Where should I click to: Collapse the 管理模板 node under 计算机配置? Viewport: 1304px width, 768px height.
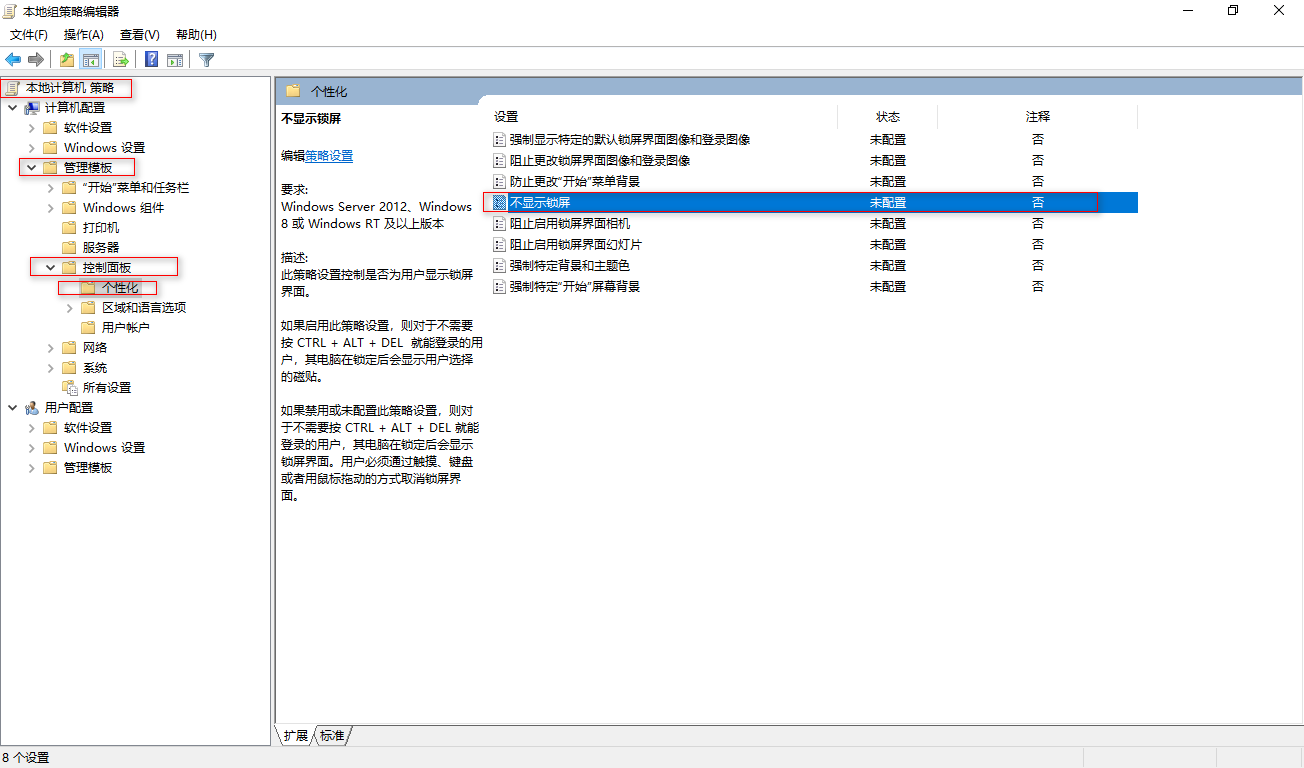(x=31, y=168)
